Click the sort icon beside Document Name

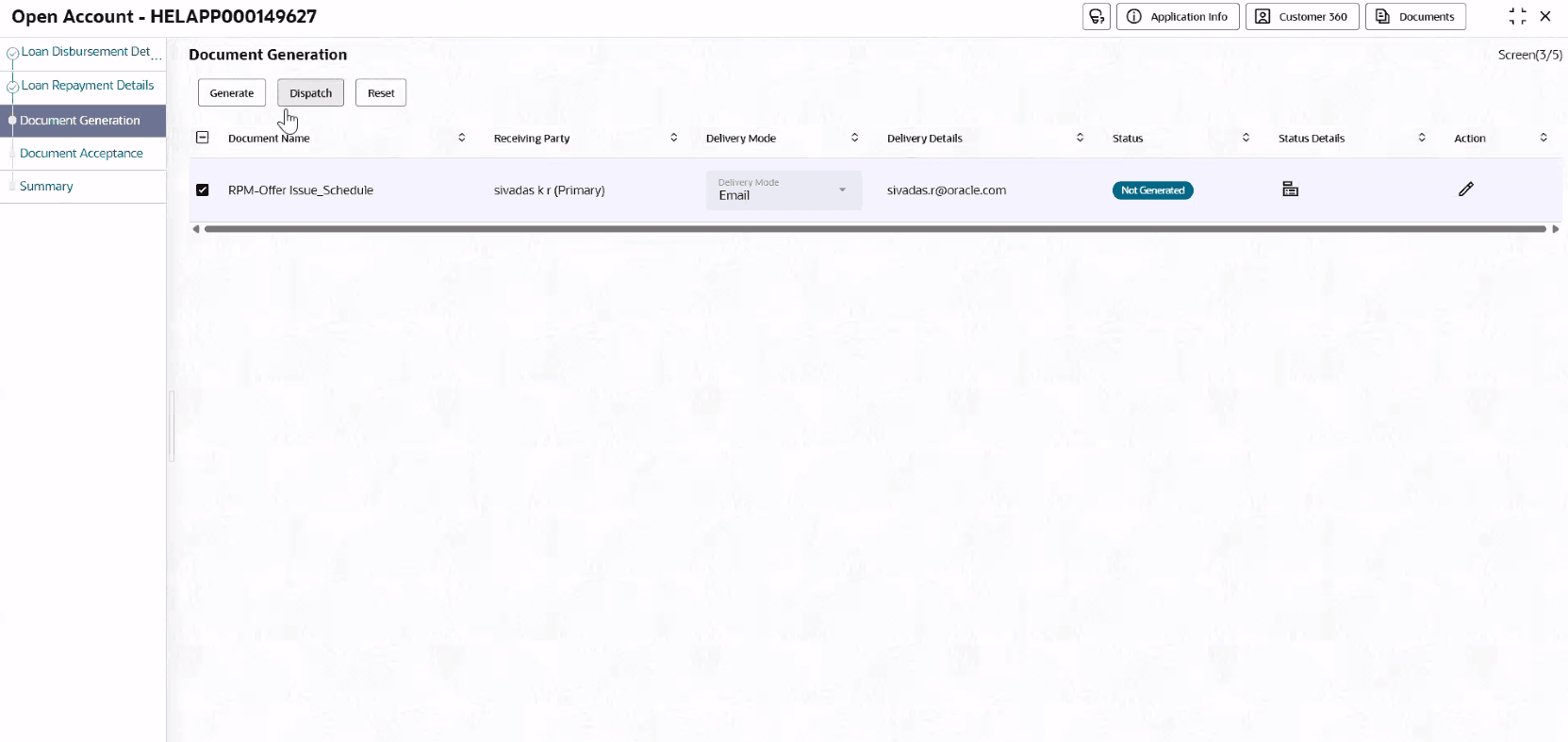coord(462,138)
